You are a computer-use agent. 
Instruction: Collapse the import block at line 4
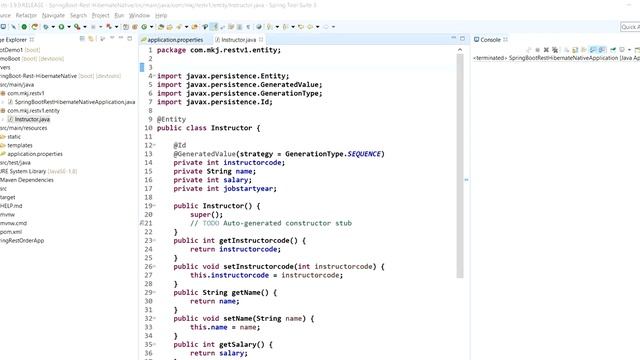point(154,76)
